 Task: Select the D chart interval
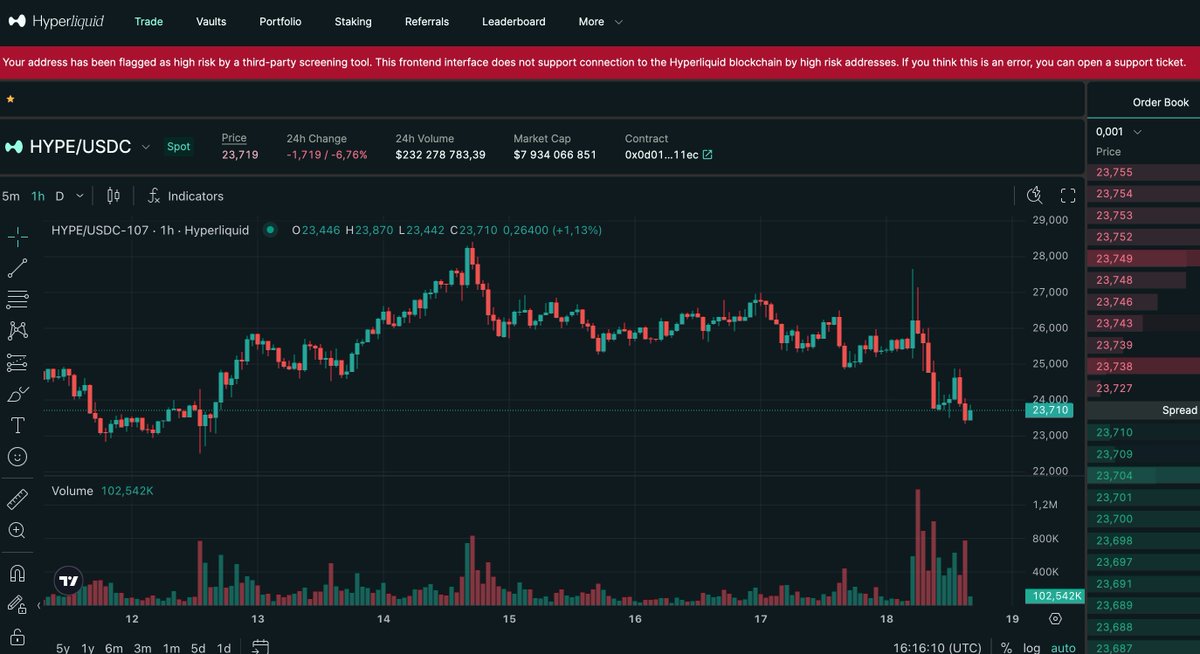tap(60, 196)
